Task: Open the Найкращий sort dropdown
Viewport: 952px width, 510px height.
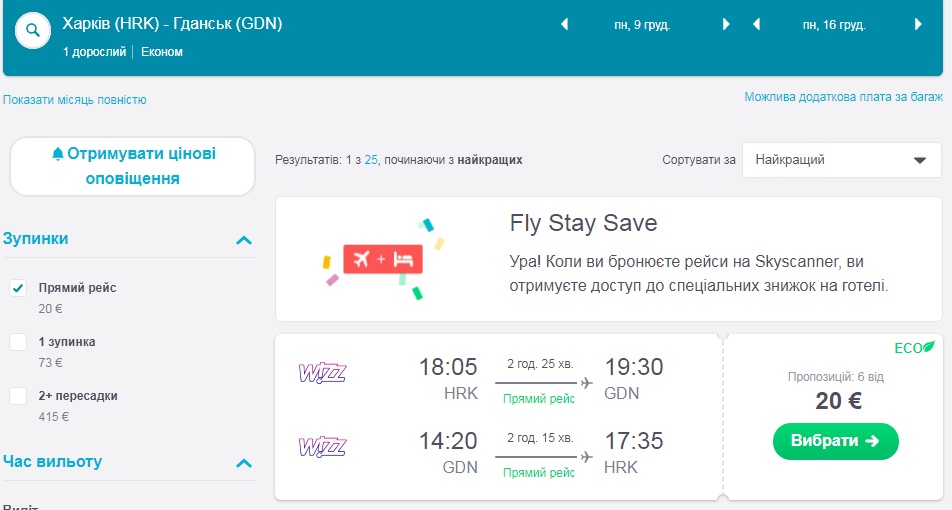Action: 841,160
